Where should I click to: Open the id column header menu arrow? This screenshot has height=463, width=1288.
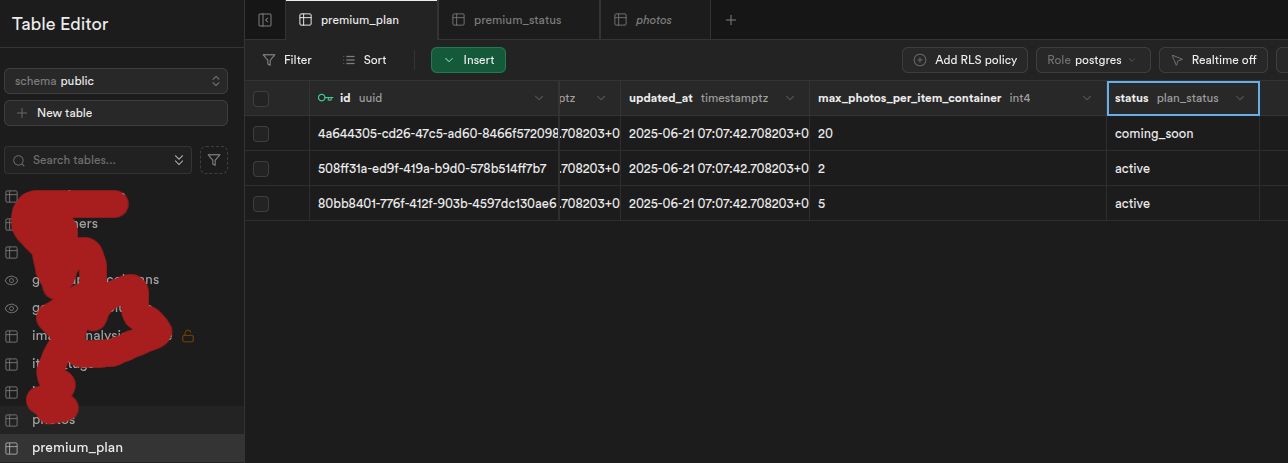click(x=539, y=98)
